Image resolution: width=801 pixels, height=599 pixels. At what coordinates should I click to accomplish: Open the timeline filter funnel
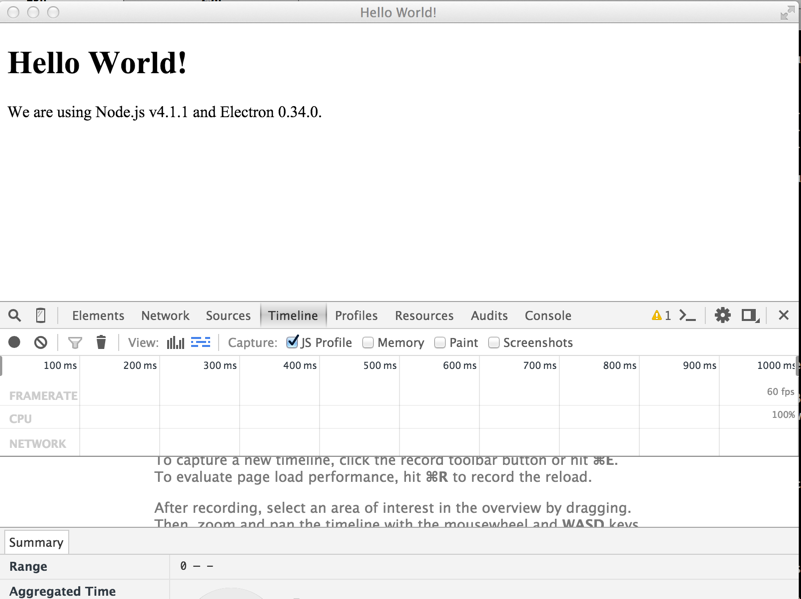[75, 343]
